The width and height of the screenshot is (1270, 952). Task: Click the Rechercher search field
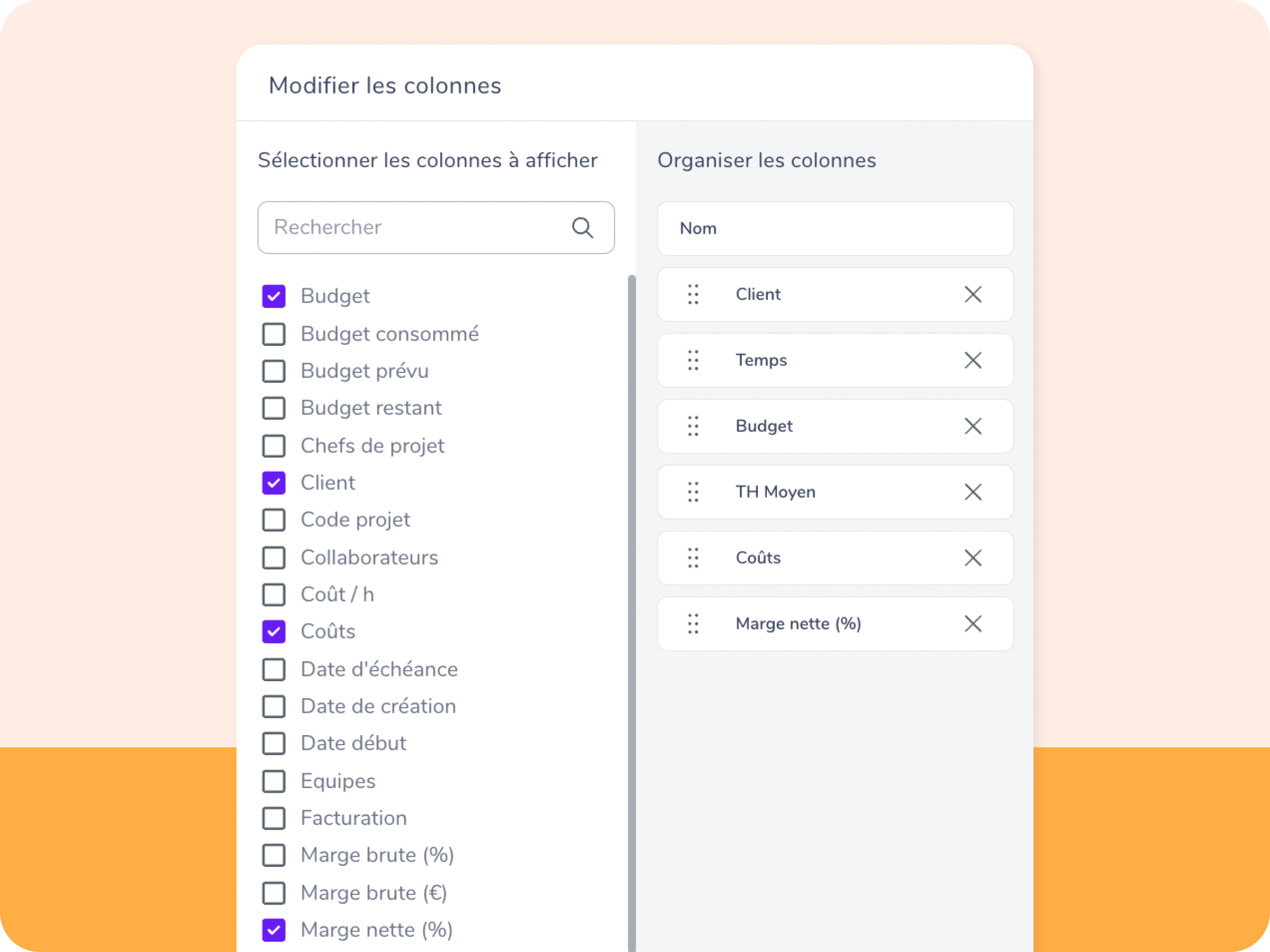(402, 227)
